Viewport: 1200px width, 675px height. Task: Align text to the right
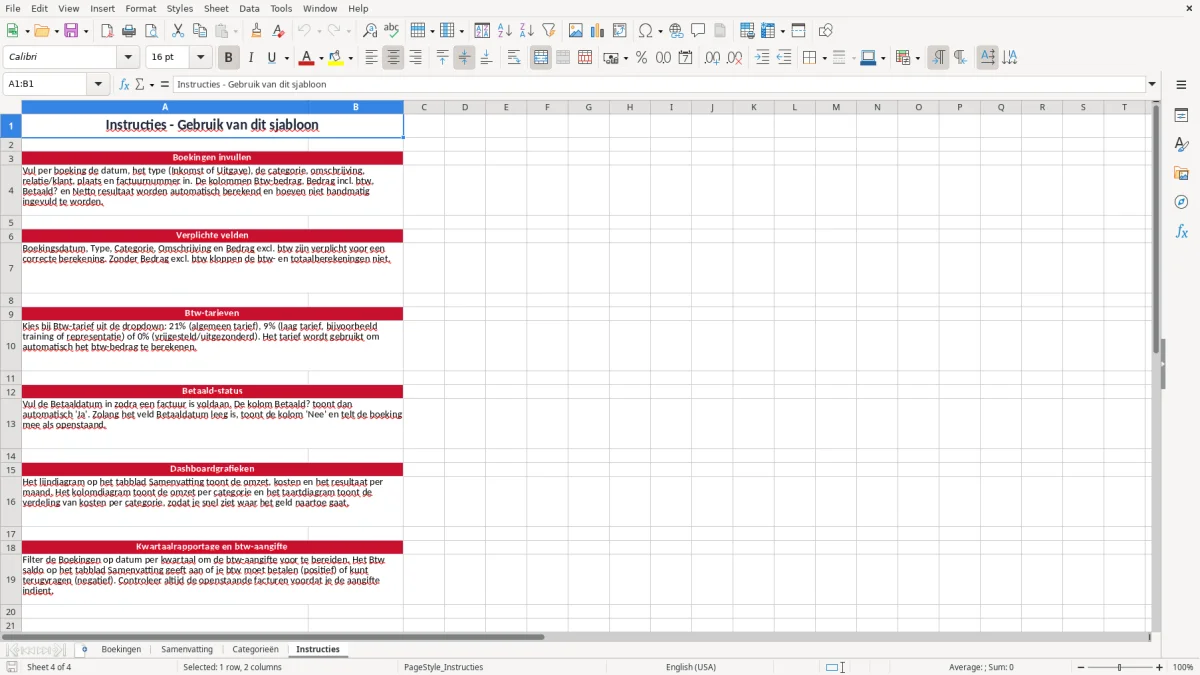coord(415,58)
